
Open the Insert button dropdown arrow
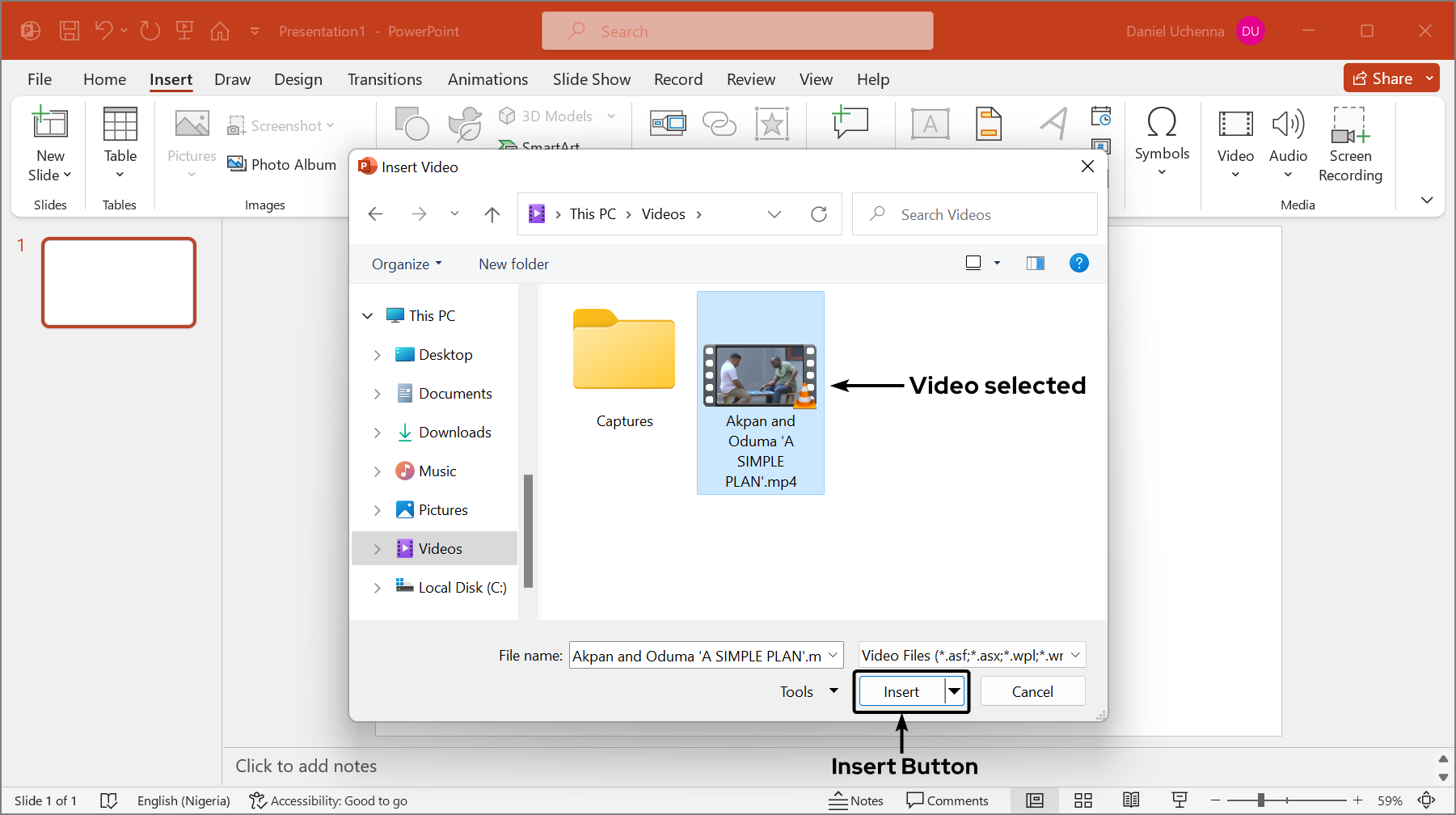954,691
